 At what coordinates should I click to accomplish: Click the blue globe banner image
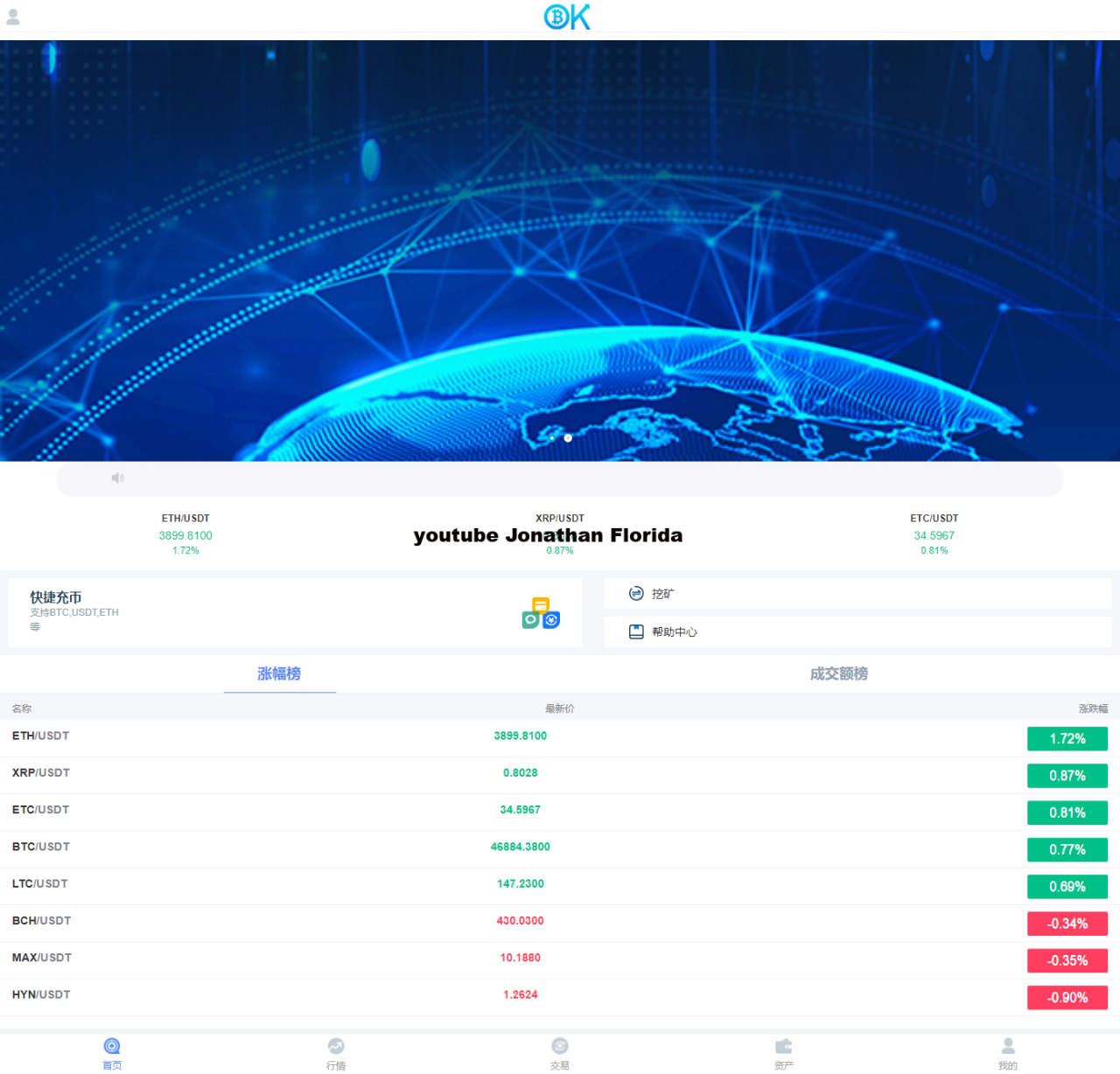point(560,251)
